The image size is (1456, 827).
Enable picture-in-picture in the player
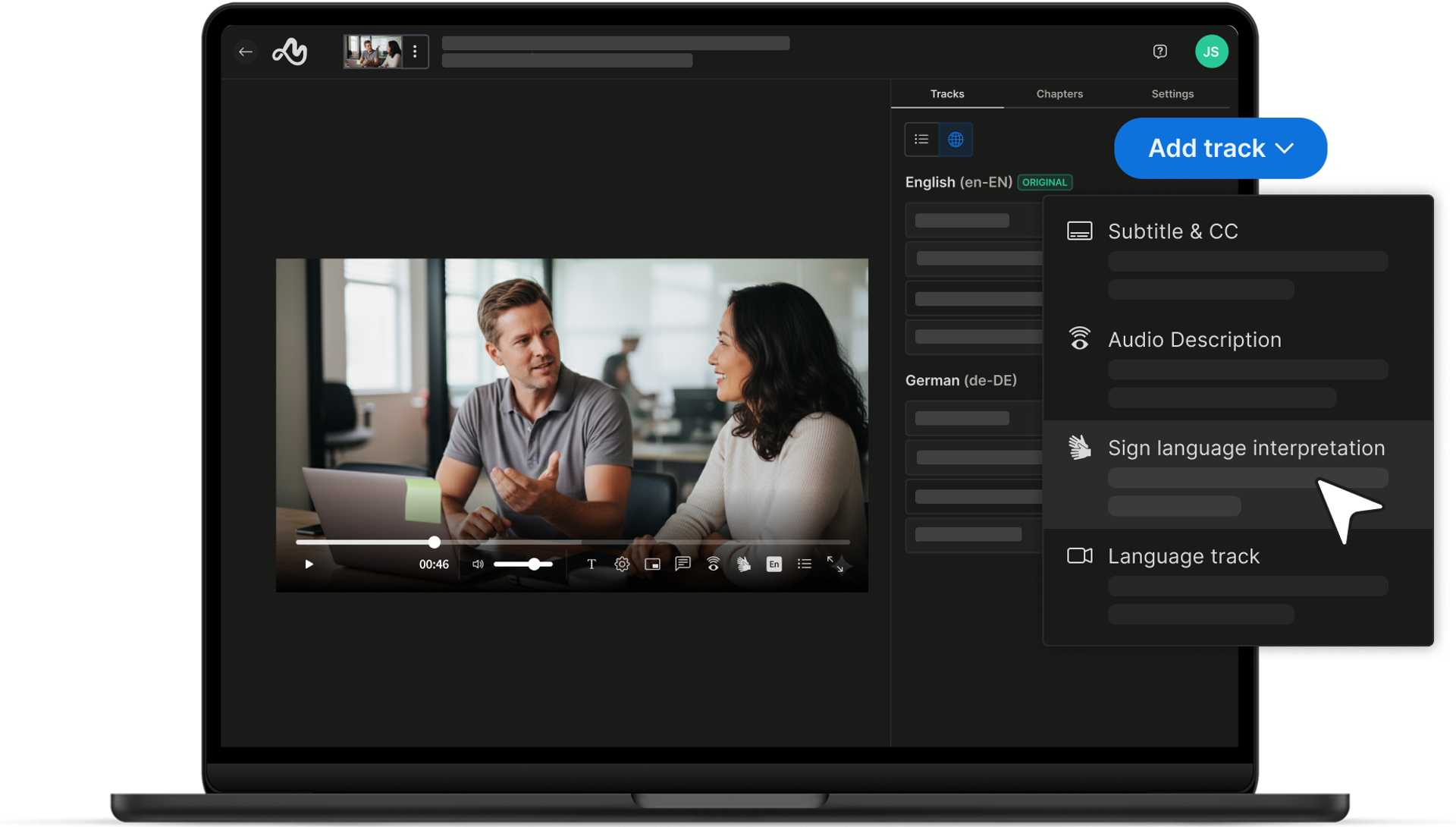(652, 564)
